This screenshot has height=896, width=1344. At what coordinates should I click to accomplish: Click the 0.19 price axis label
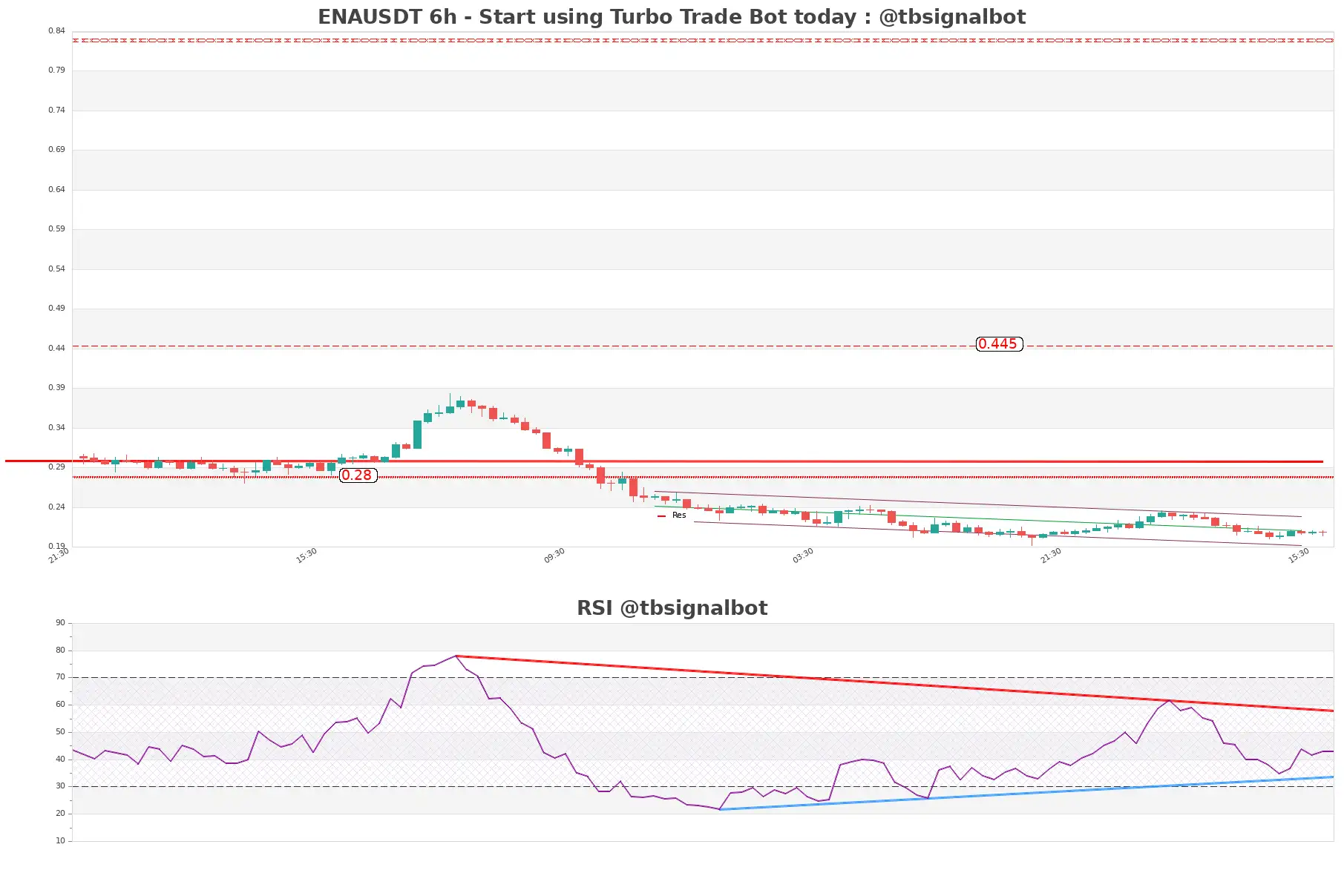[56, 547]
